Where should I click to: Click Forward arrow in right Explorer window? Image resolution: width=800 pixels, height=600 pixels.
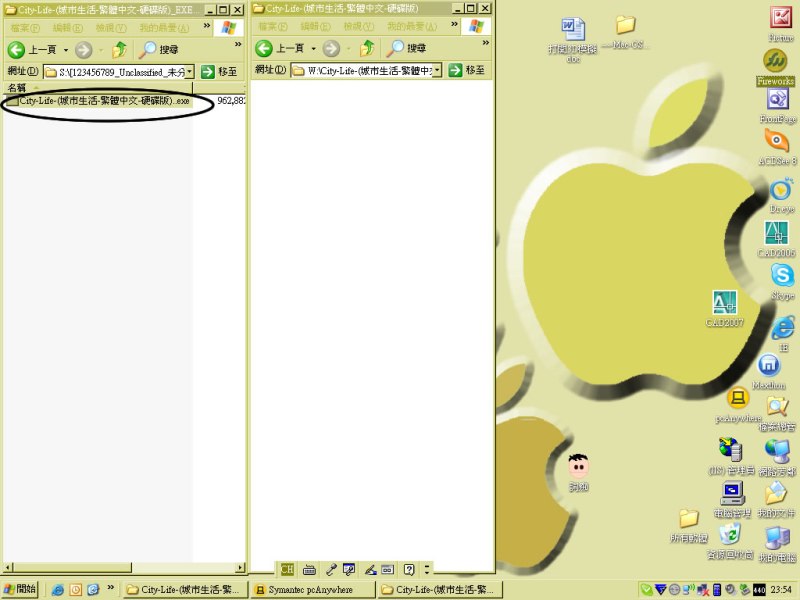pos(331,48)
